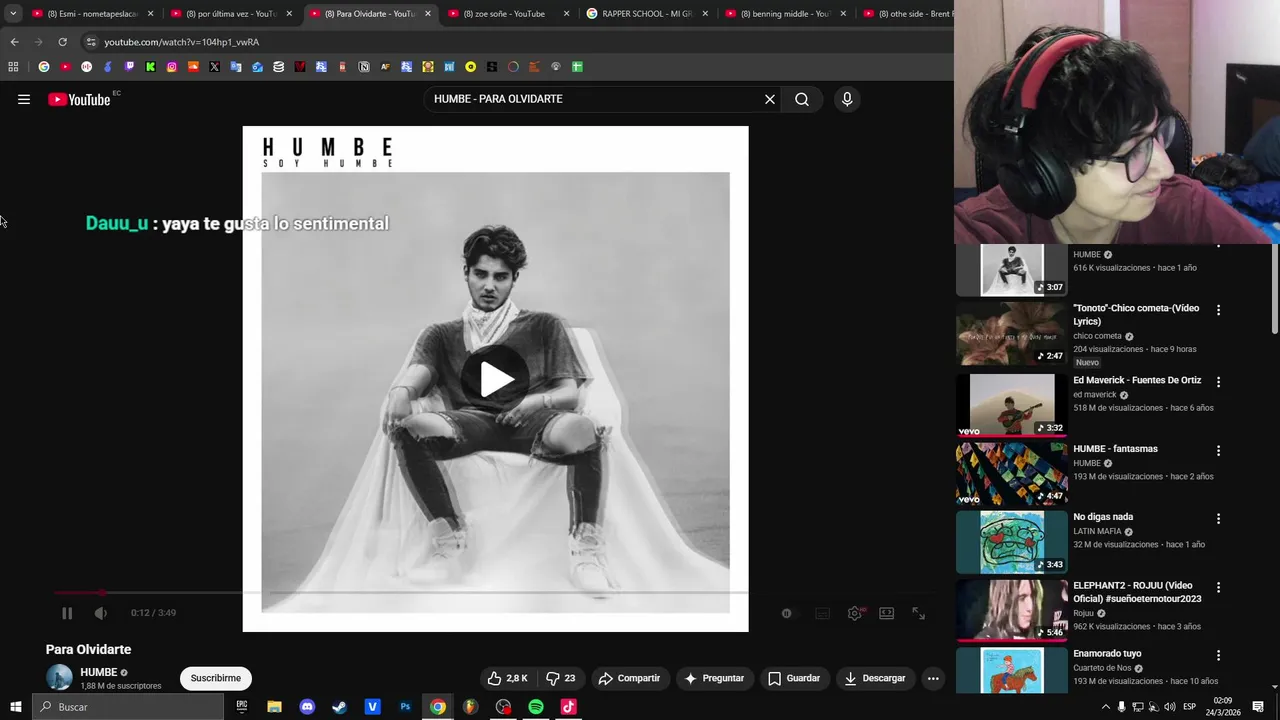Open Discord from taskbar

click(307, 707)
